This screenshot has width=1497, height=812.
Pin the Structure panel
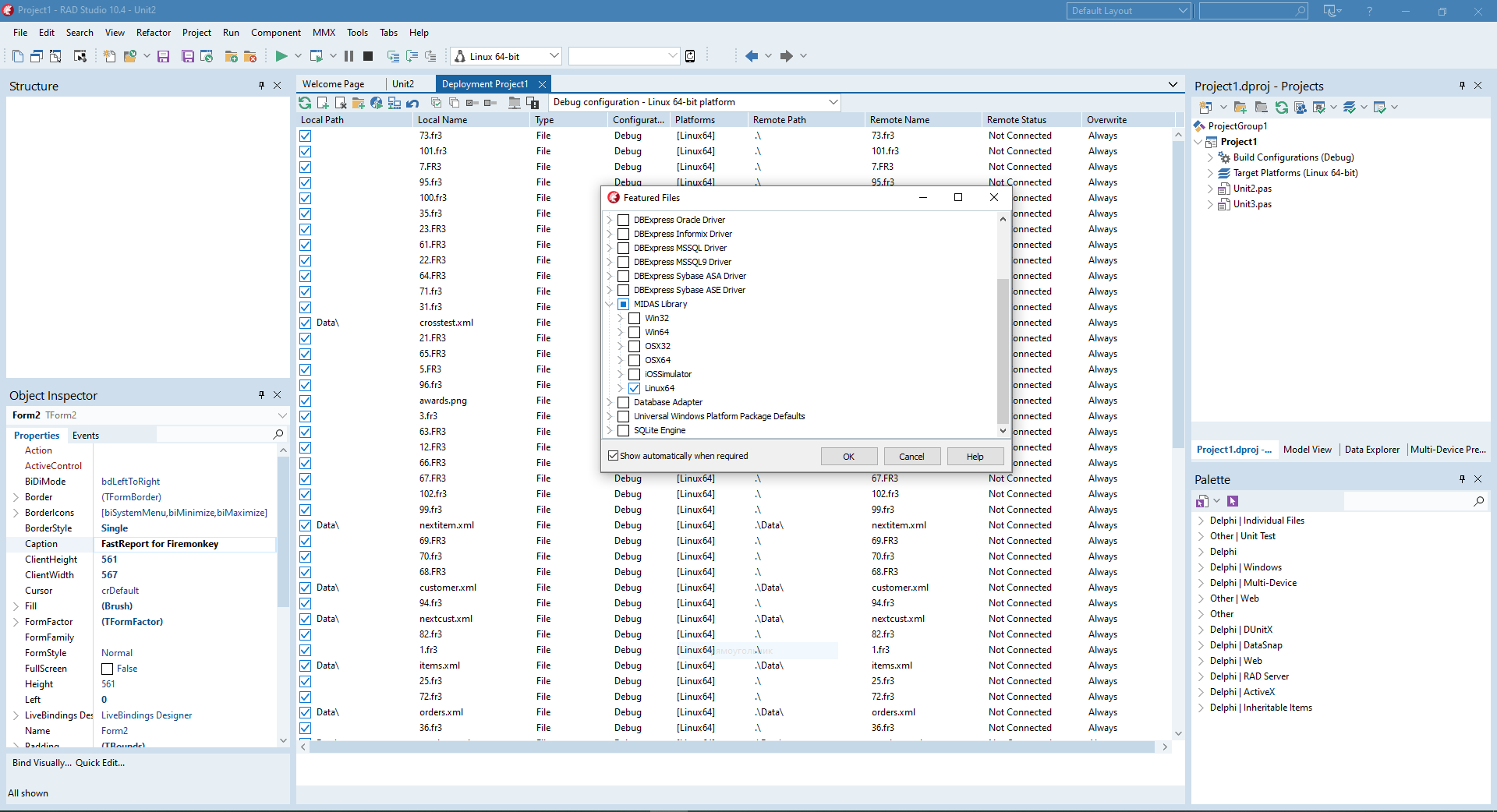(261, 86)
